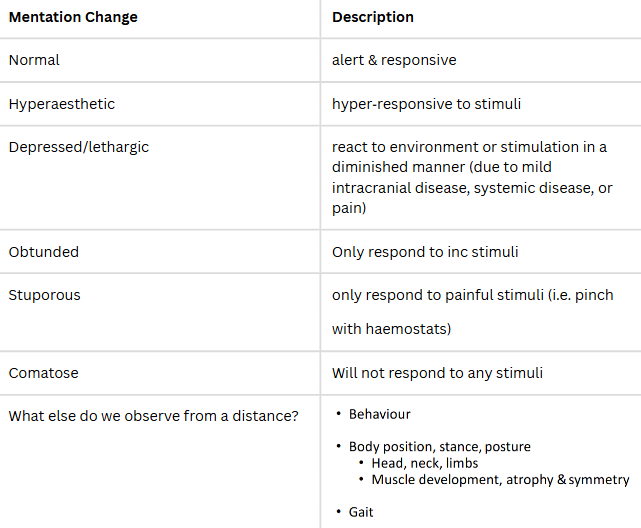Click the "Mentation Change" column header
The height and width of the screenshot is (528, 641).
73,18
